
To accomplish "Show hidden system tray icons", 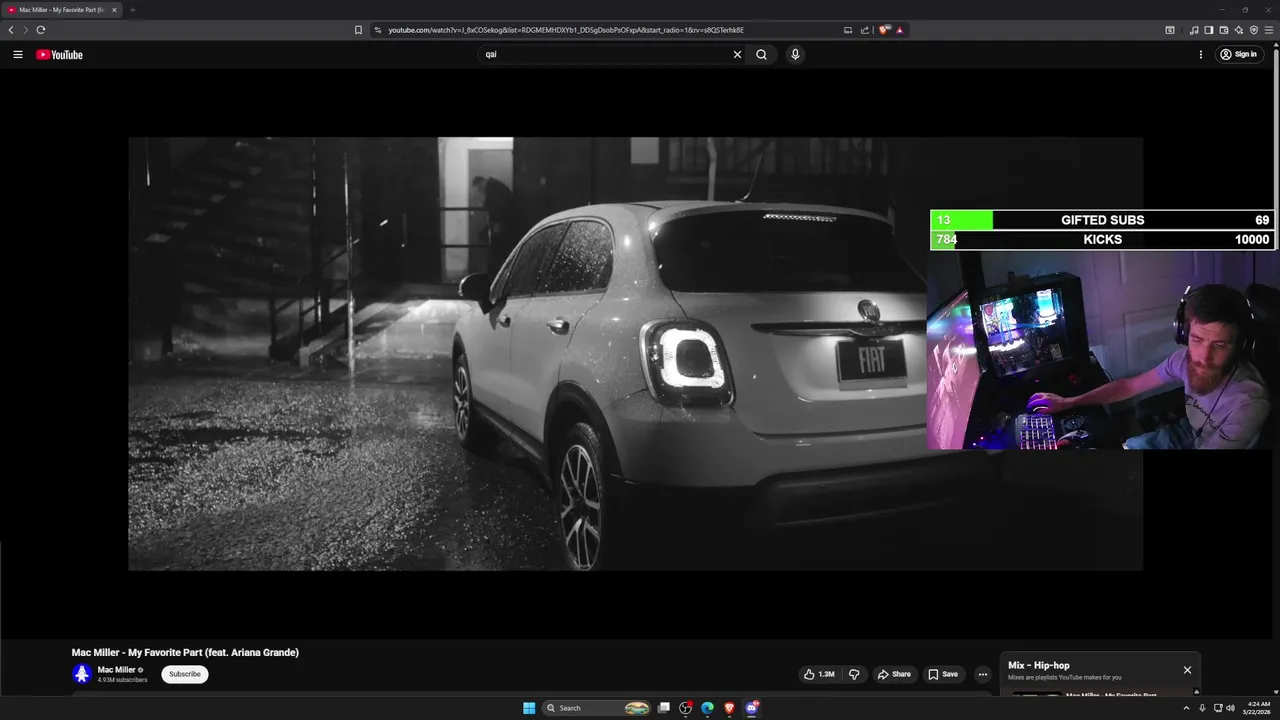I will coord(1186,708).
